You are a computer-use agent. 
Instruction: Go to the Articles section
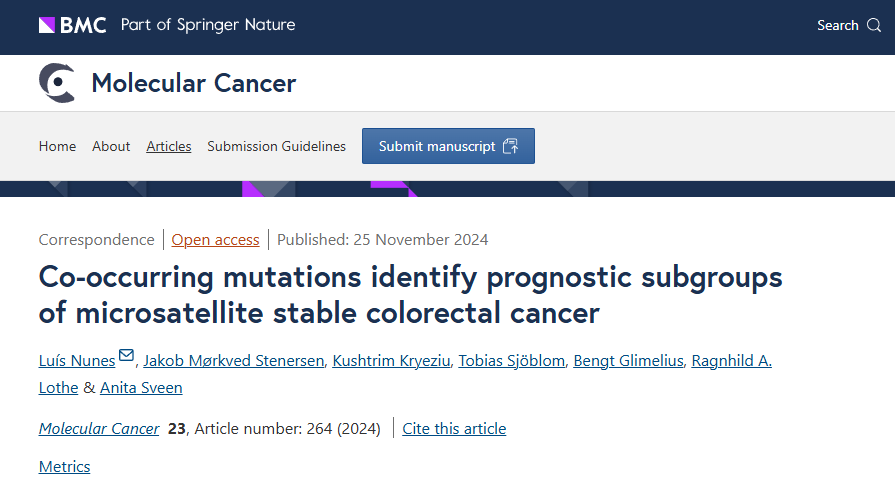[168, 146]
